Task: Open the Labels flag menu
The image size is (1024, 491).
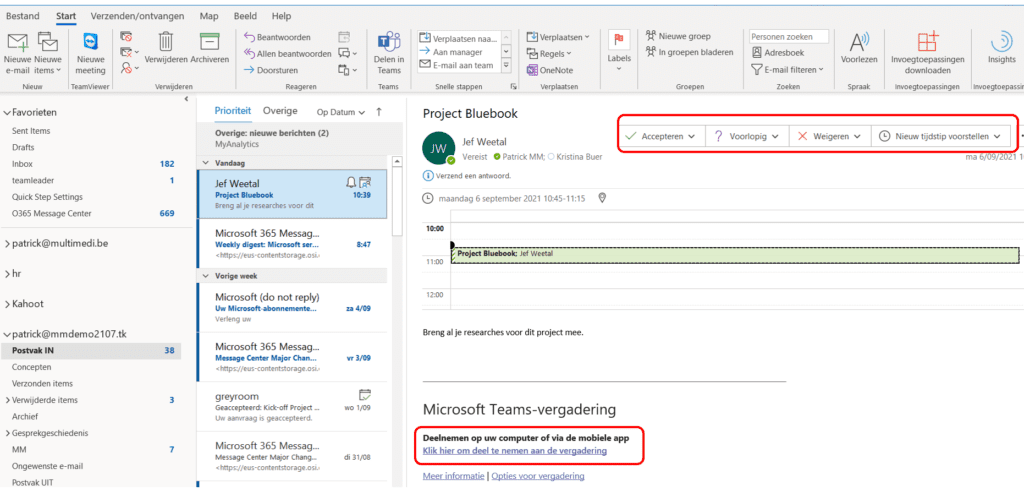Action: click(619, 51)
